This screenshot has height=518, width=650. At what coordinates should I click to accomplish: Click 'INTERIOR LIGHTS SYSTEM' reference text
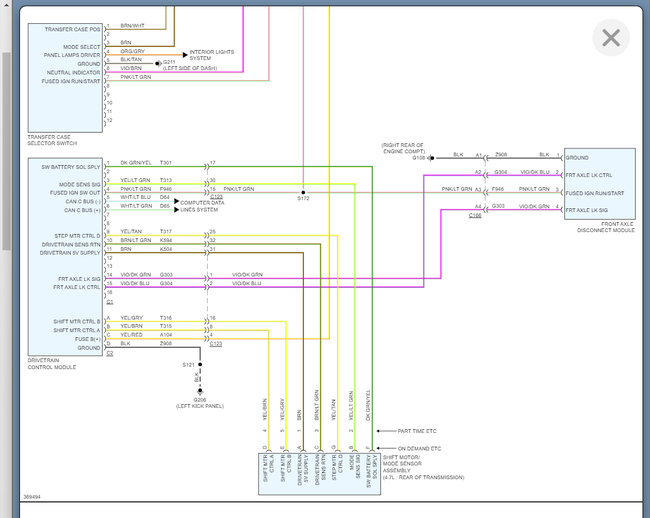click(211, 55)
